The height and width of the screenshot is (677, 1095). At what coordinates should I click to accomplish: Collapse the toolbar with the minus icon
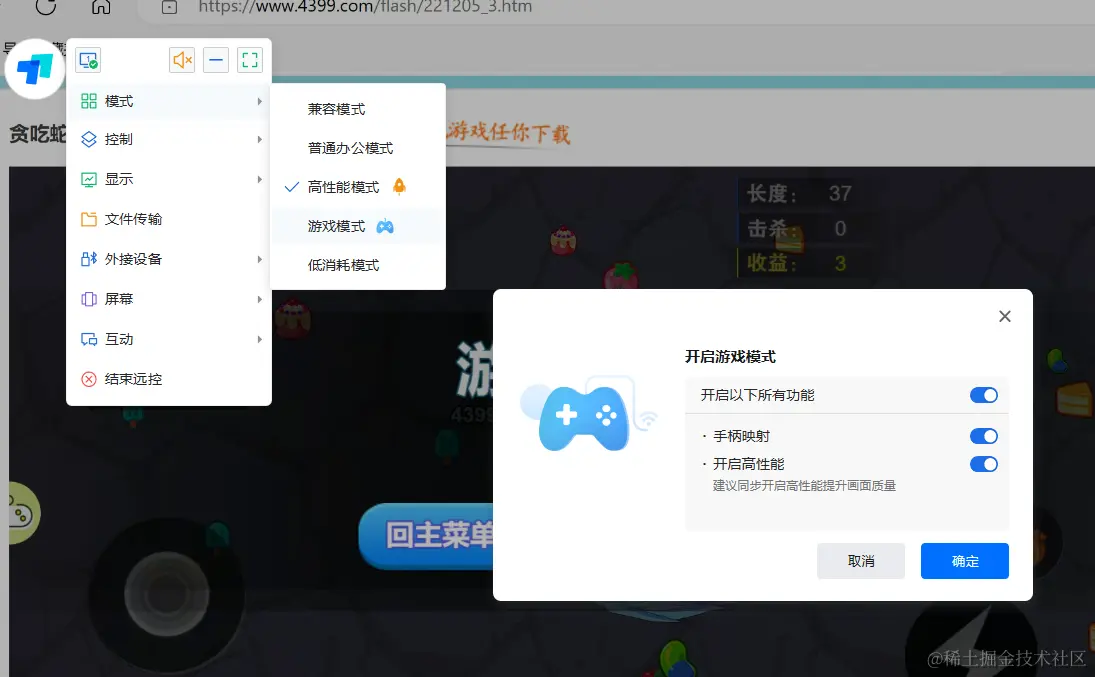(x=216, y=60)
